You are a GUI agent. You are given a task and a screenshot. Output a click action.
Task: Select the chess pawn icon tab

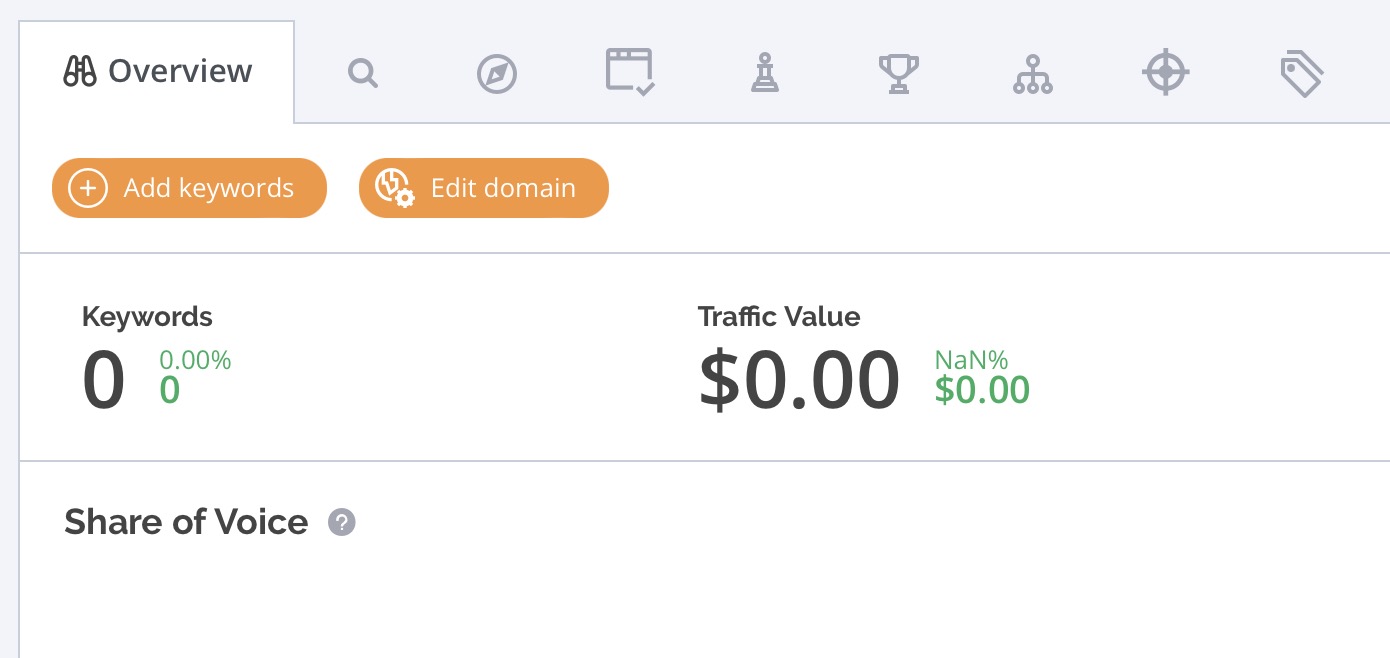765,73
